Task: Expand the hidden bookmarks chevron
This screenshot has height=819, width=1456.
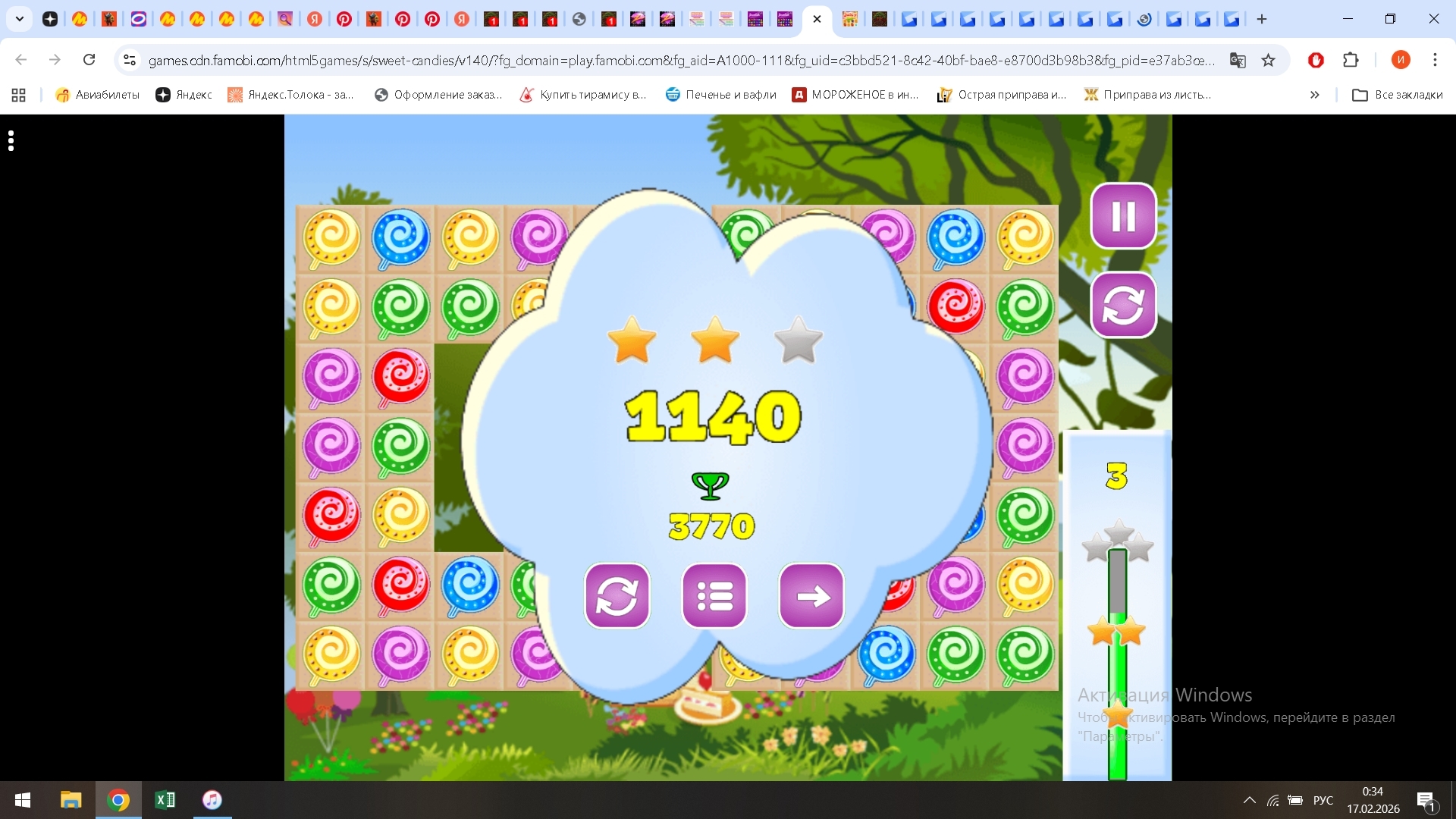Action: (x=1314, y=95)
